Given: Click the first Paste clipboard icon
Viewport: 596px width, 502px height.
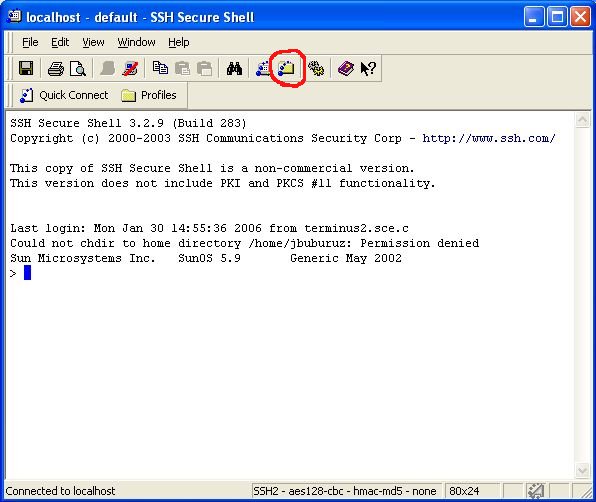Looking at the screenshot, I should (x=182, y=69).
